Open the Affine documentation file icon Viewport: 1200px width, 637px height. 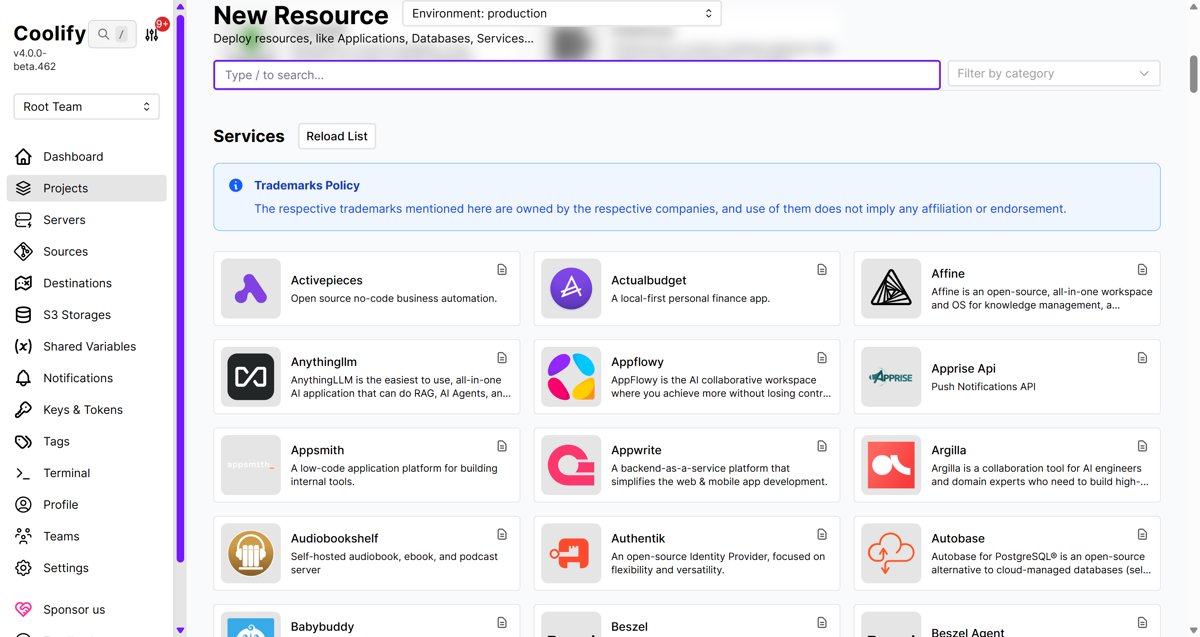pos(1142,270)
